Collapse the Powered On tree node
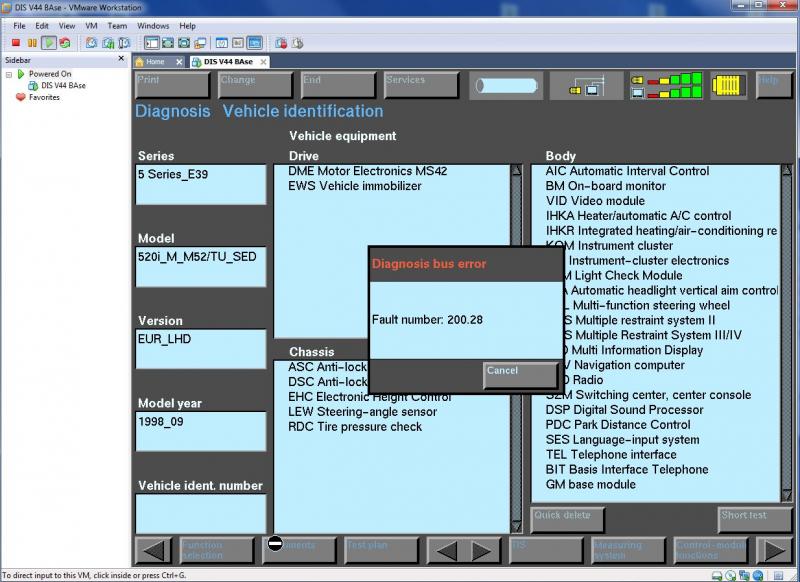 coord(9,74)
